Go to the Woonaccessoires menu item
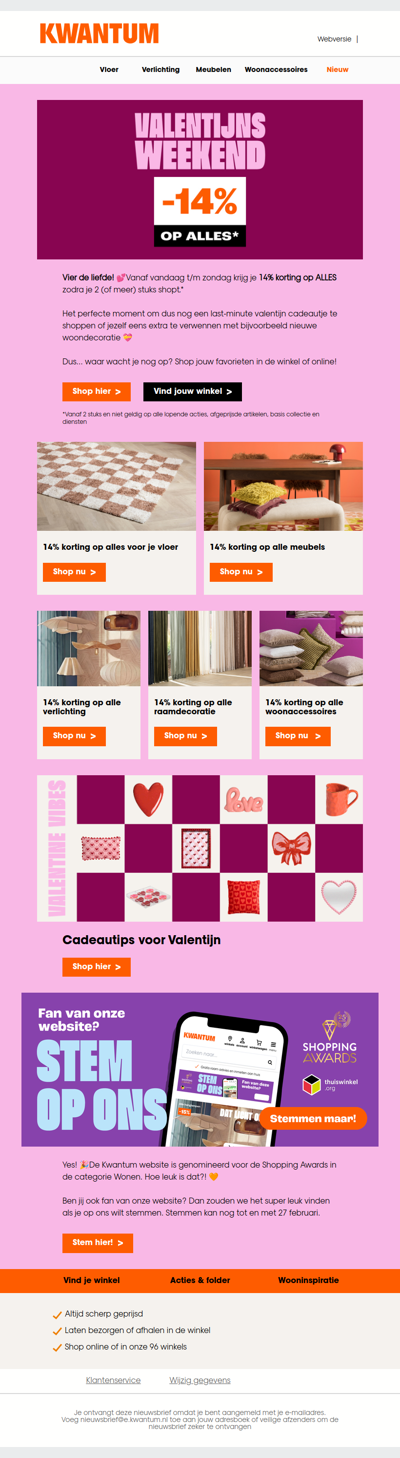 click(276, 70)
